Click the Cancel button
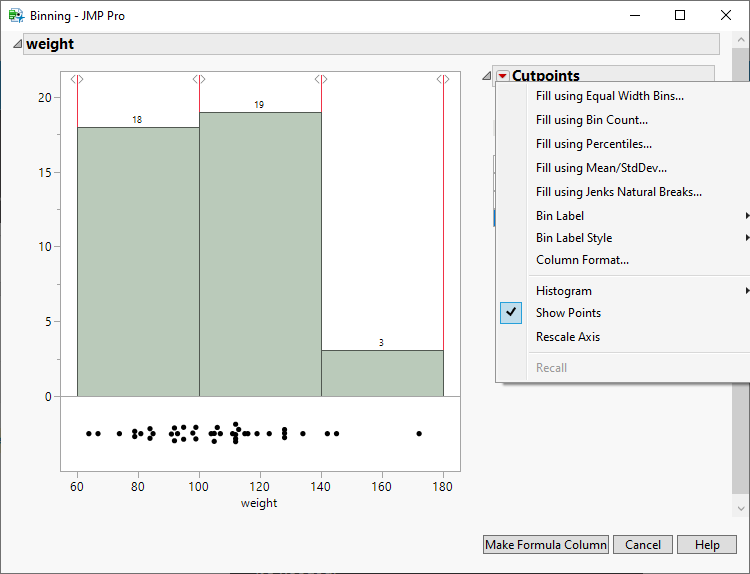Screen dimensions: 750x574 642,544
